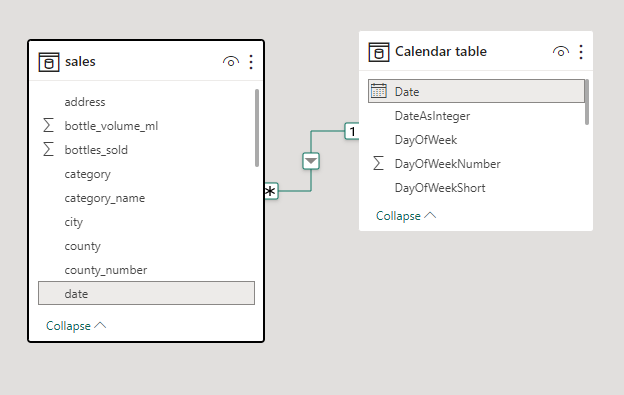Toggle visibility eye on Calendar table
Image resolution: width=624 pixels, height=395 pixels.
561,52
